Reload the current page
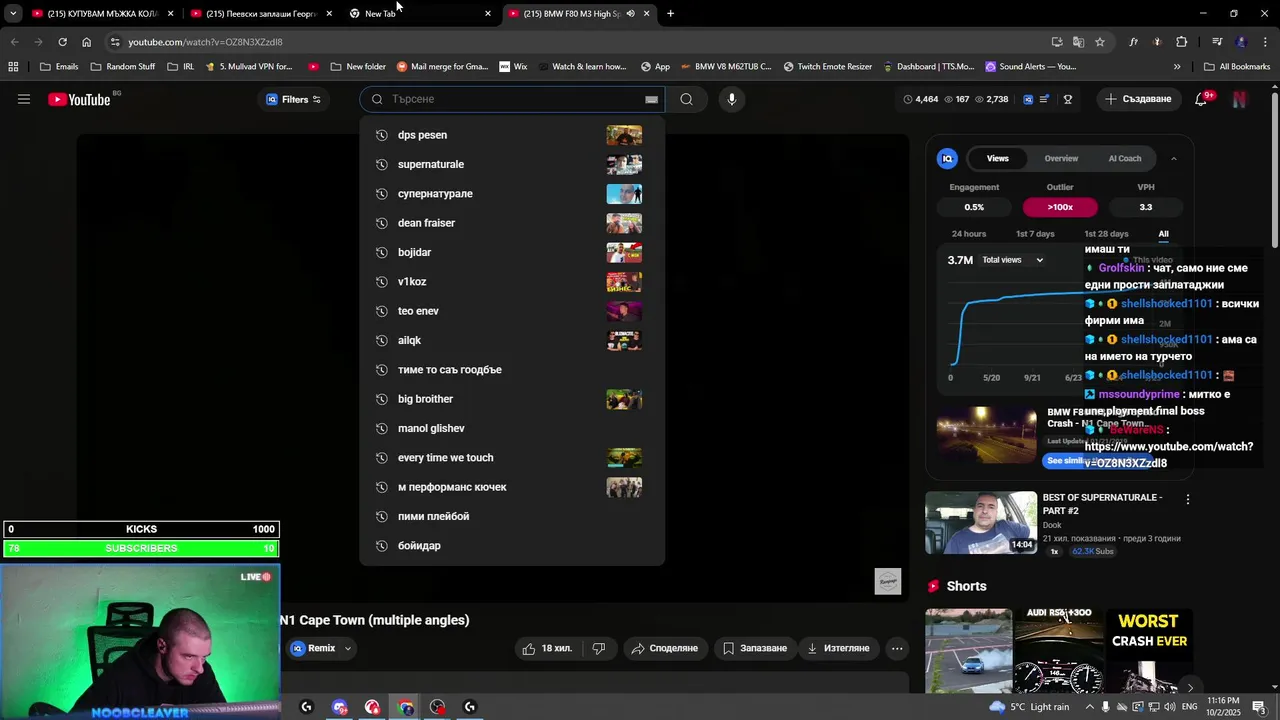Screen dimensions: 1280x720 (x=62, y=42)
